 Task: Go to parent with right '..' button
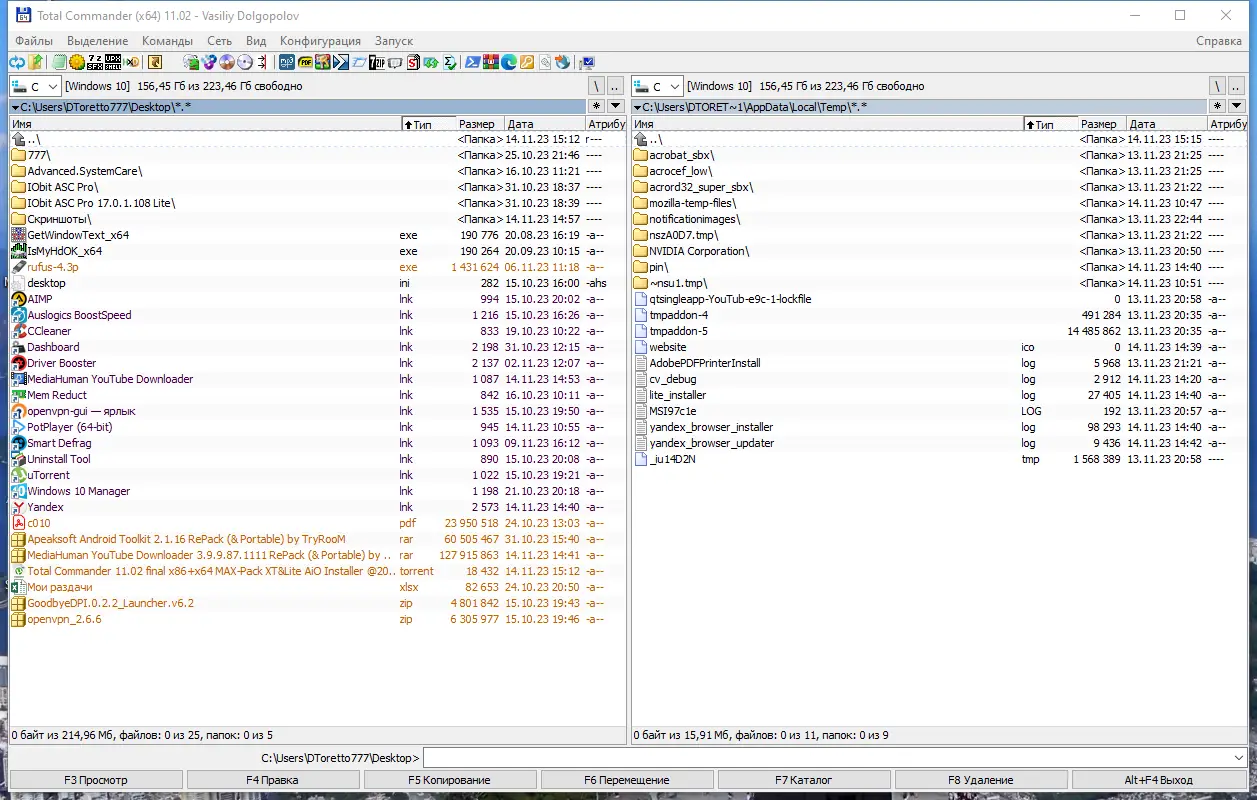tap(1238, 87)
